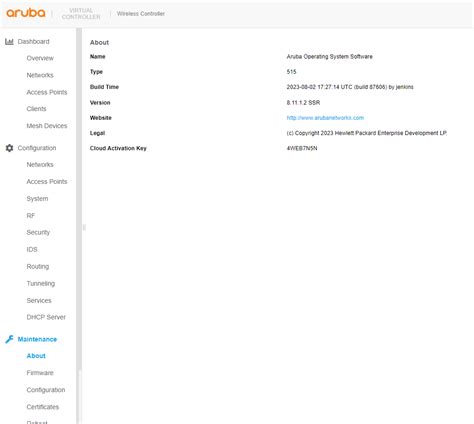The height and width of the screenshot is (424, 474).
Task: Open Access Points under Configuration
Action: [x=47, y=182]
